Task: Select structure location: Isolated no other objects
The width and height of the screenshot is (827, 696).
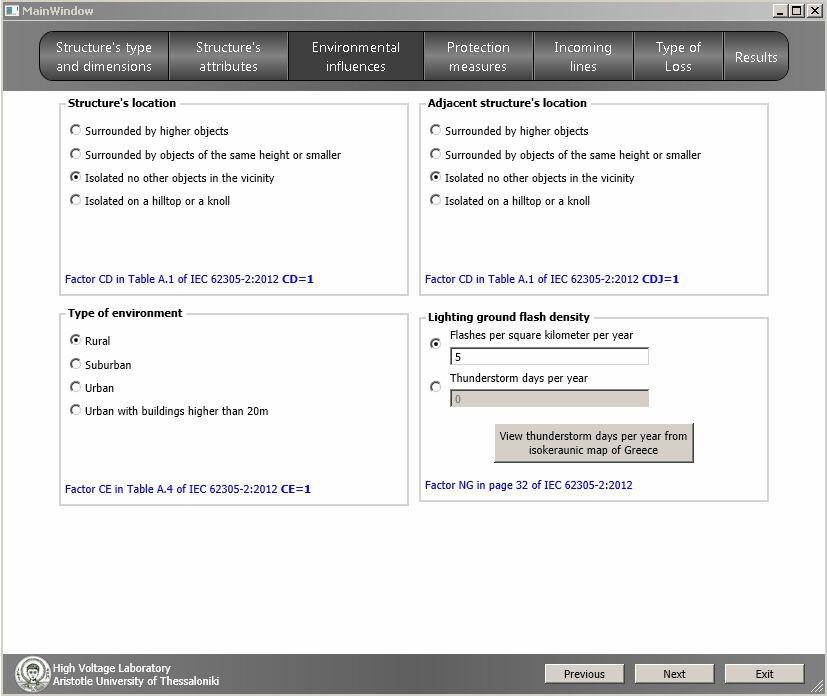Action: point(172,178)
